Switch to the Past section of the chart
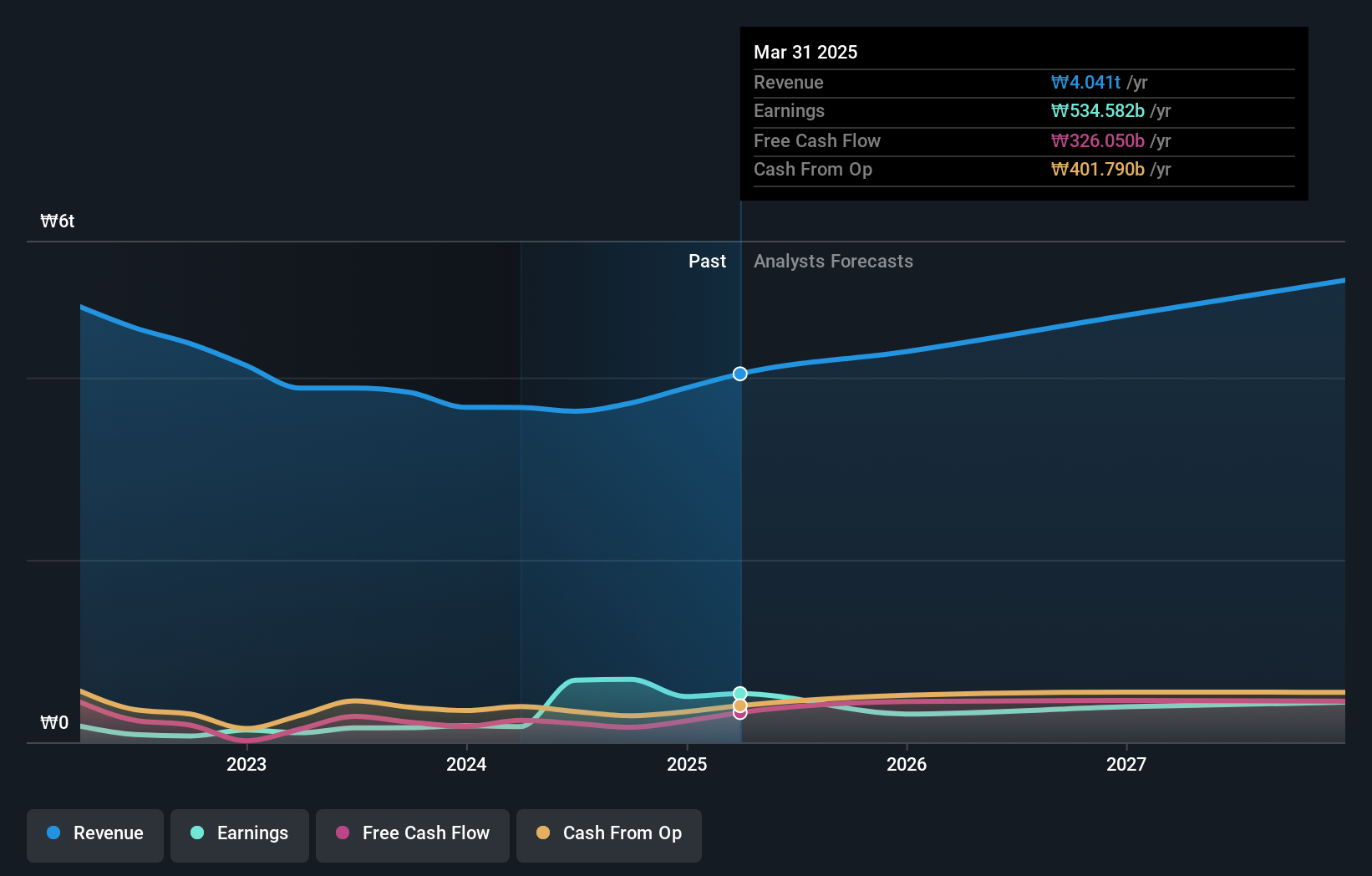Screen dimensions: 1372x876 coord(708,261)
